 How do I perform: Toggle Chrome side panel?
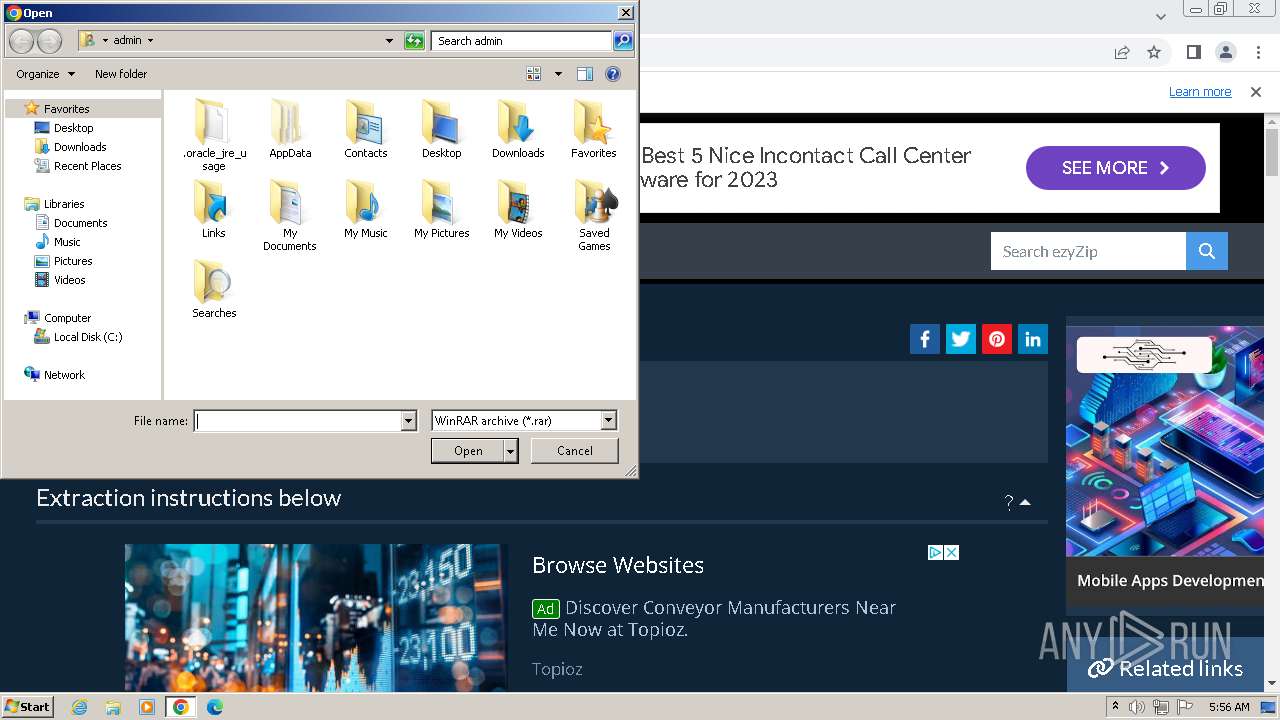coord(1193,52)
